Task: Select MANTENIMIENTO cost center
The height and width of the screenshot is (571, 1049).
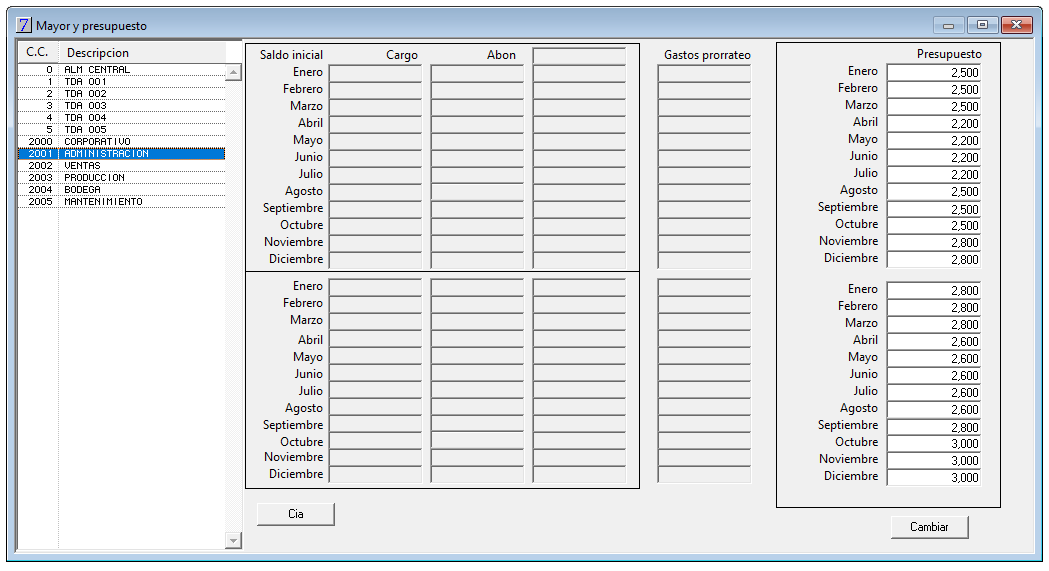Action: click(121, 202)
